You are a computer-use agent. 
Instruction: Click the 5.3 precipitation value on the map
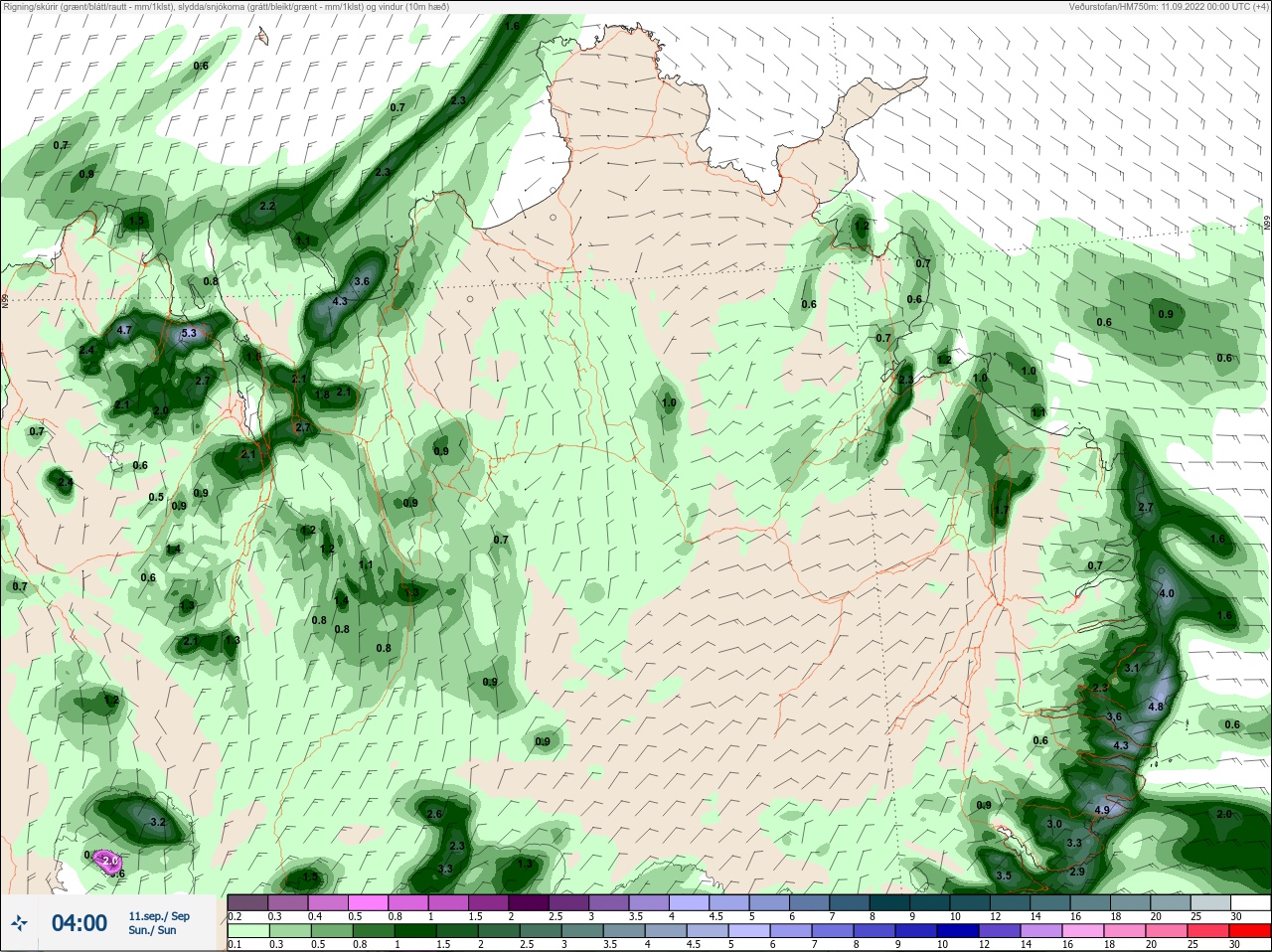click(x=189, y=334)
